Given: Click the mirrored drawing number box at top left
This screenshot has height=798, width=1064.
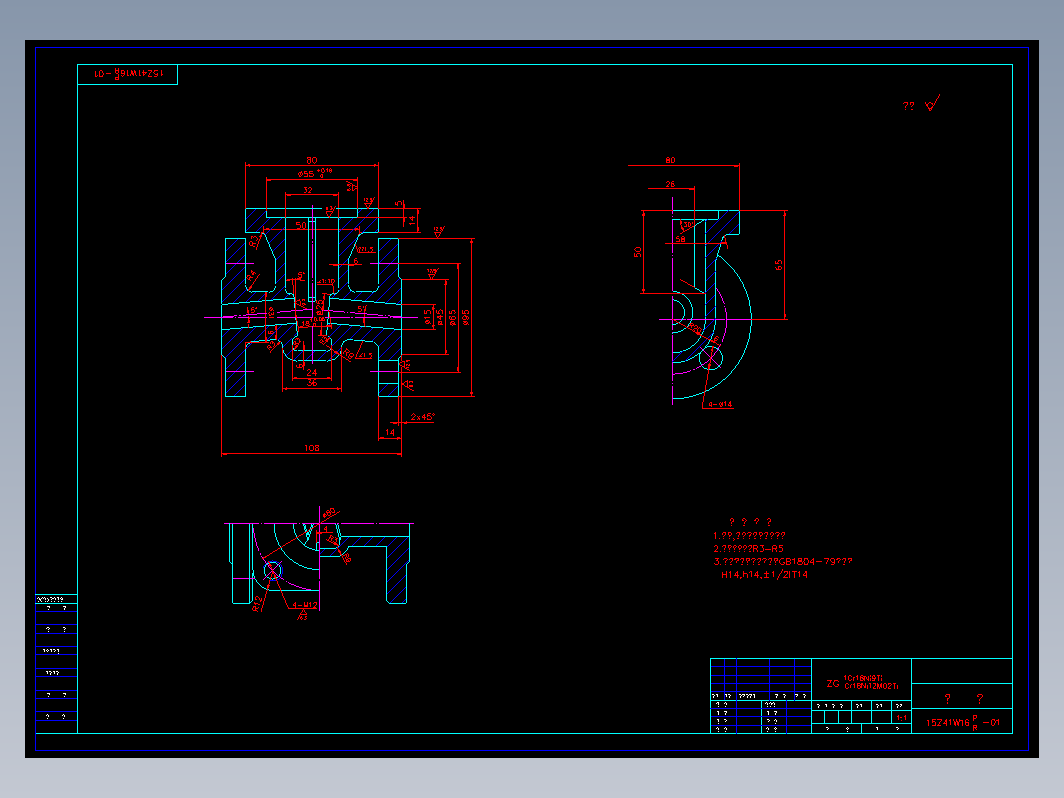Looking at the screenshot, I should click(x=128, y=74).
